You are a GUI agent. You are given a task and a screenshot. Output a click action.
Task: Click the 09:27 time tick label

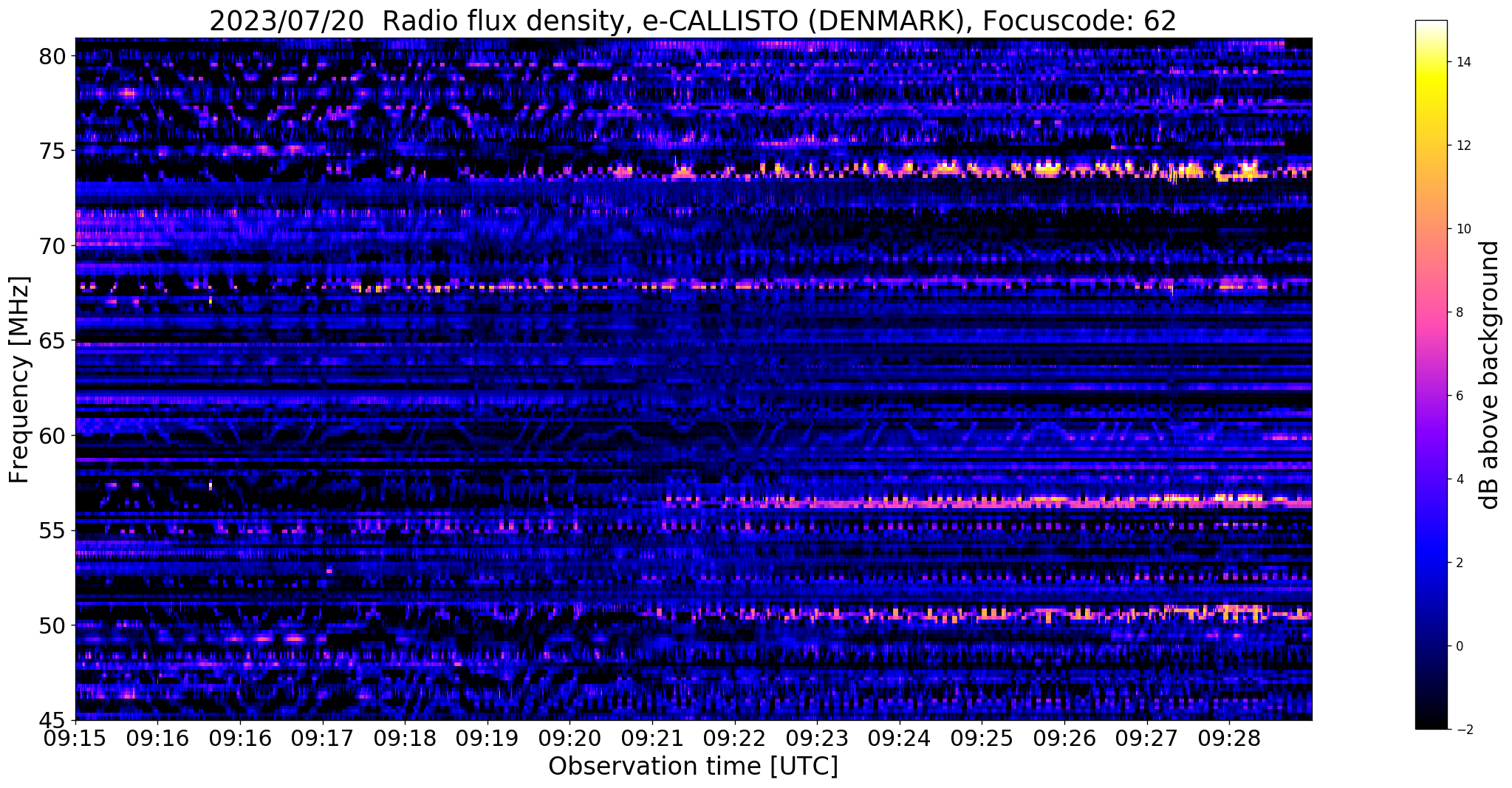click(x=1147, y=738)
